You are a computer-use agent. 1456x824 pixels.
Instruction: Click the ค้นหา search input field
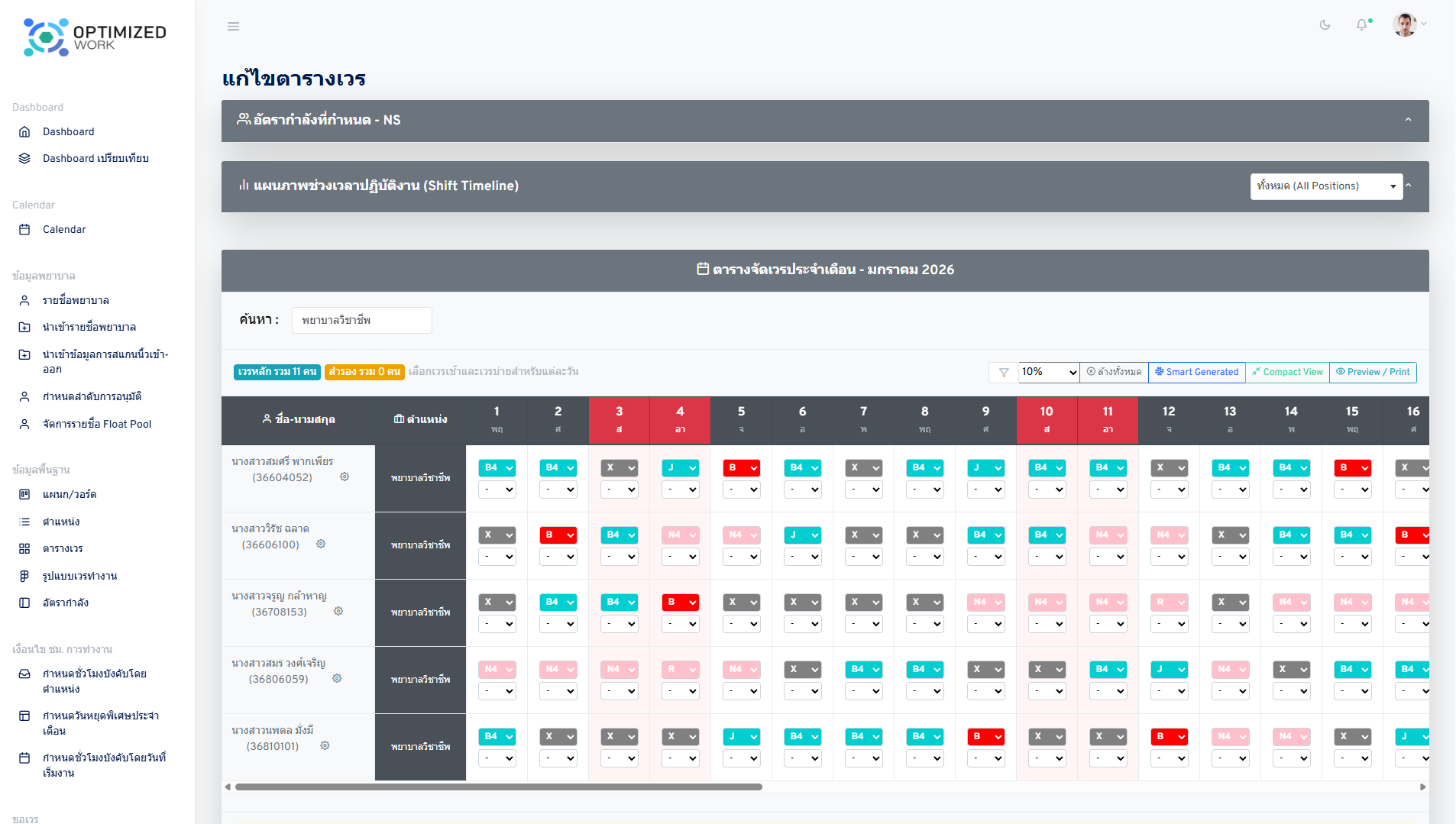pos(361,320)
